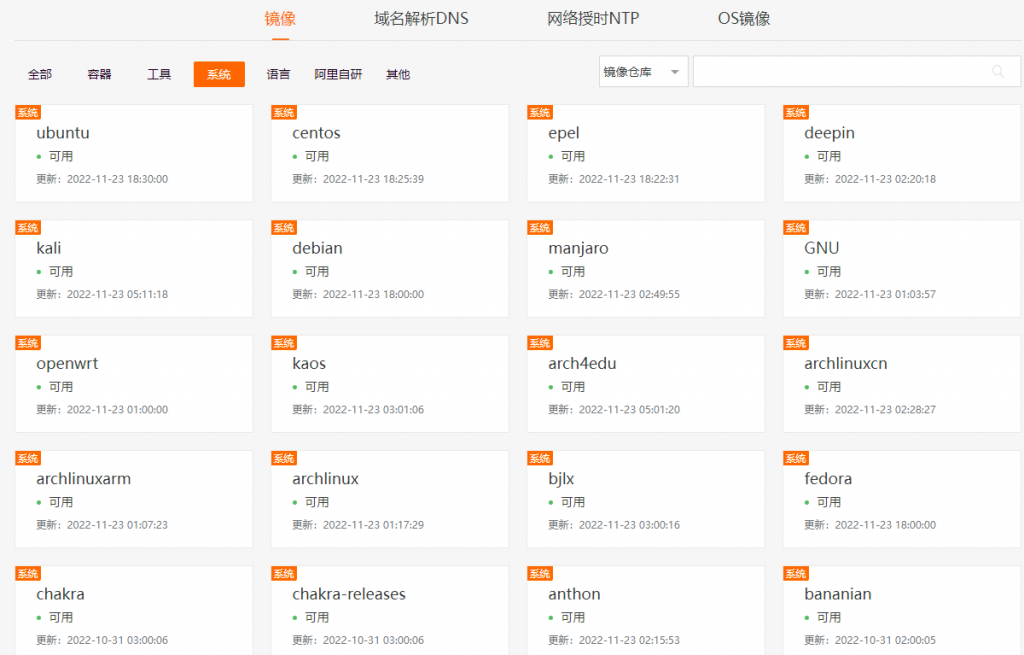The width and height of the screenshot is (1024, 655).
Task: Switch to the 镜像 tab
Action: coord(280,18)
